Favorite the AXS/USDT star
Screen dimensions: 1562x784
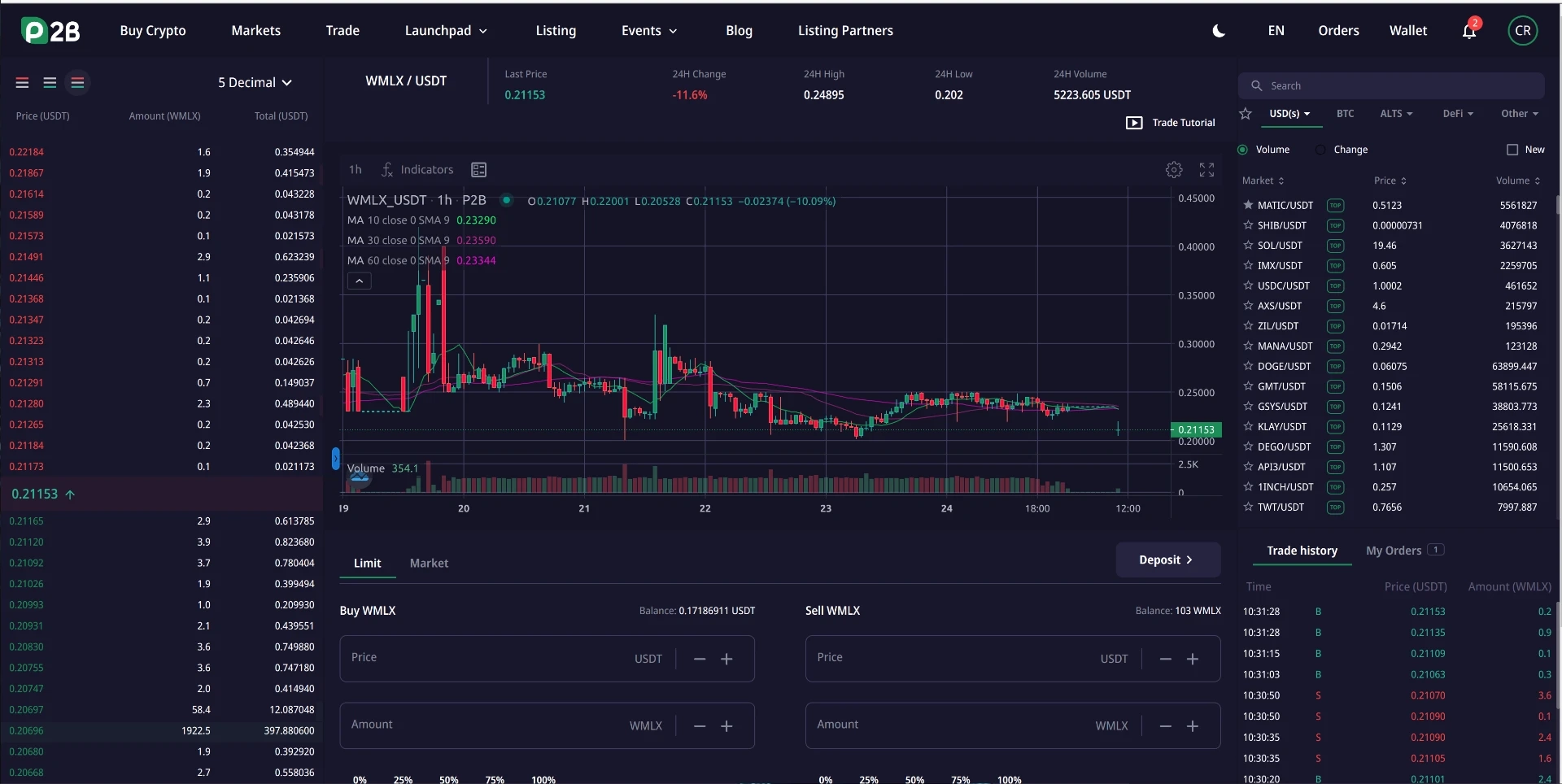pyautogui.click(x=1248, y=306)
